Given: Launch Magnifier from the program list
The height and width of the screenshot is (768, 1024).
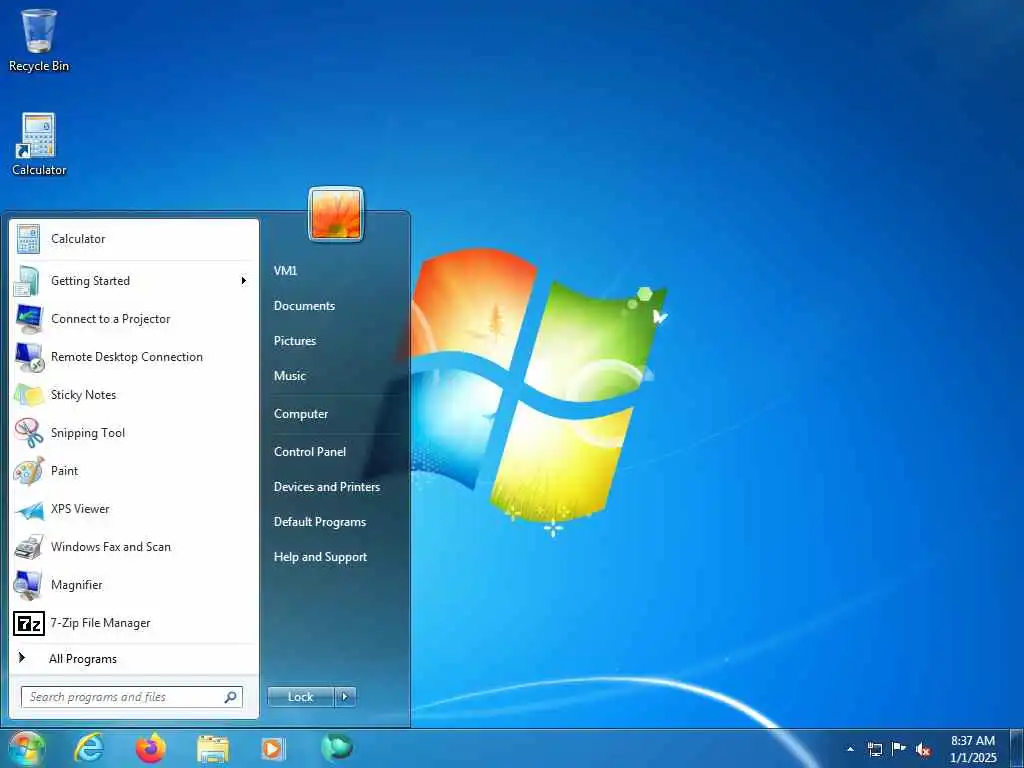Looking at the screenshot, I should pos(134,584).
